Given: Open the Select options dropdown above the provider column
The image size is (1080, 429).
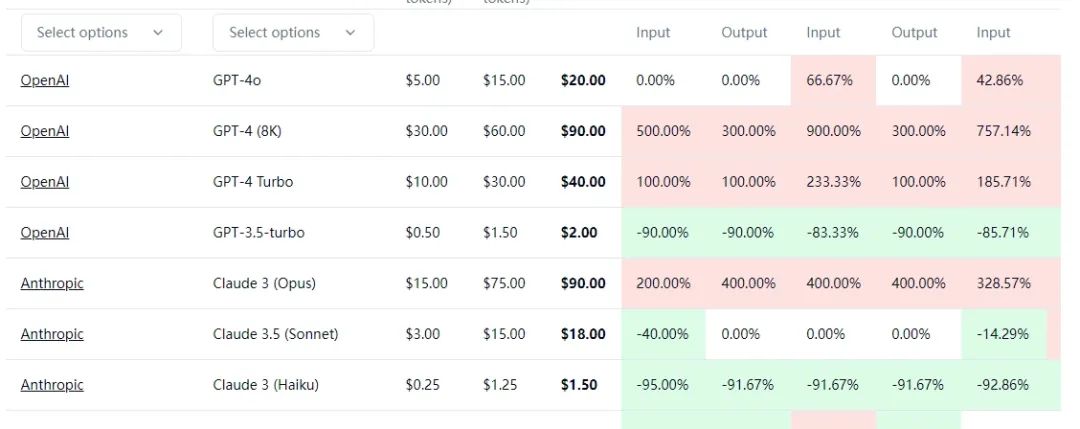Looking at the screenshot, I should click(101, 33).
